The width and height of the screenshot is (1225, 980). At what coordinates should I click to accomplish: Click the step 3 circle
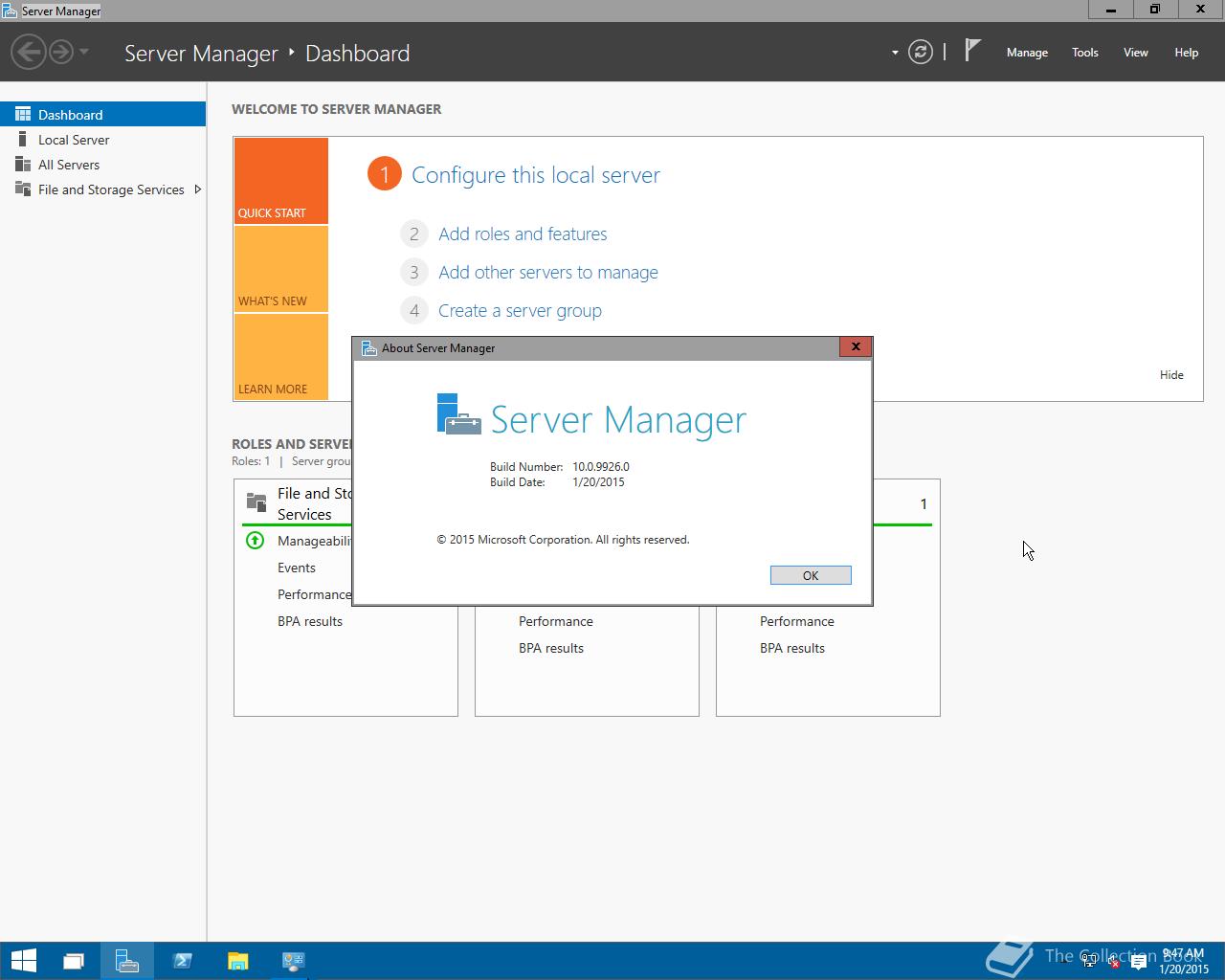[413, 272]
